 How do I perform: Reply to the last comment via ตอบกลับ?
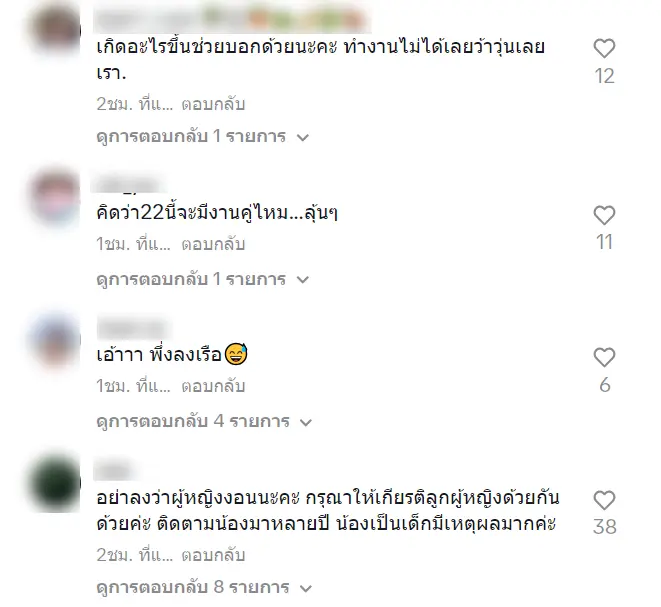[213, 555]
